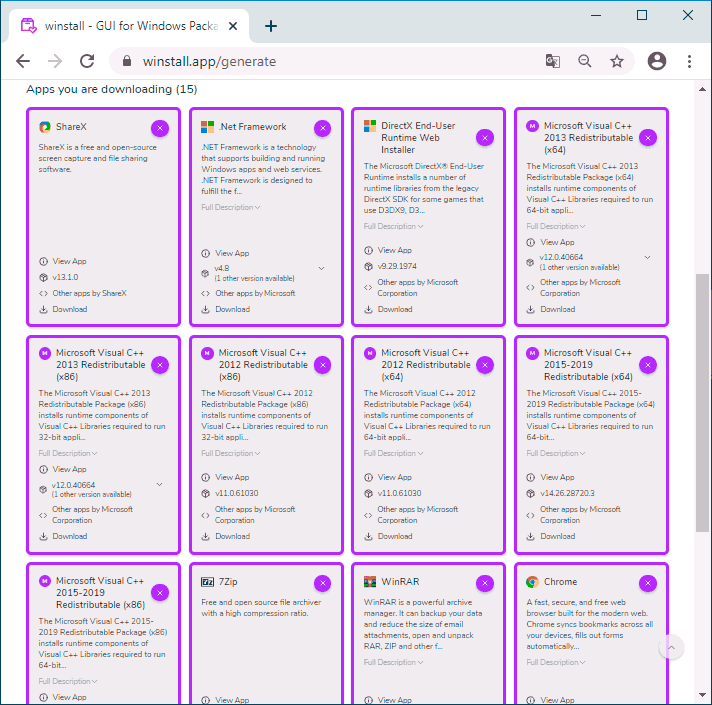This screenshot has height=705, width=712.
Task: Expand Full Description for .Net Framework
Action: pos(231,207)
